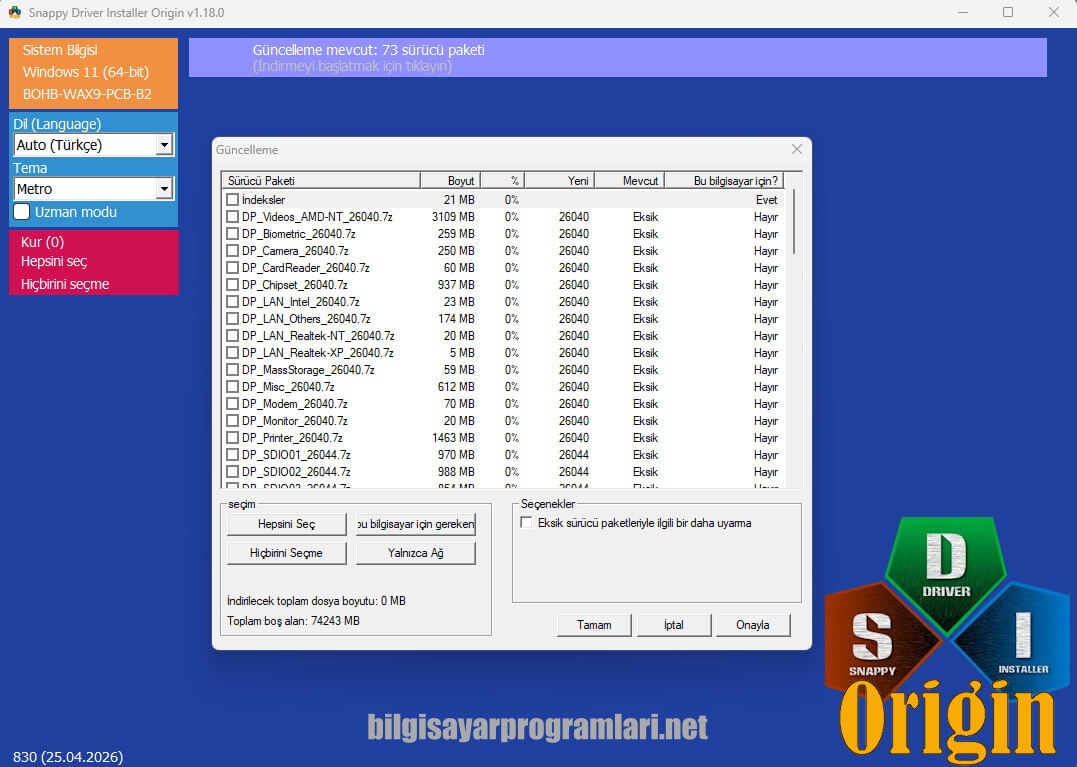1077x767 pixels.
Task: Click 'Evet' in the İndeksler row
Action: [767, 200]
